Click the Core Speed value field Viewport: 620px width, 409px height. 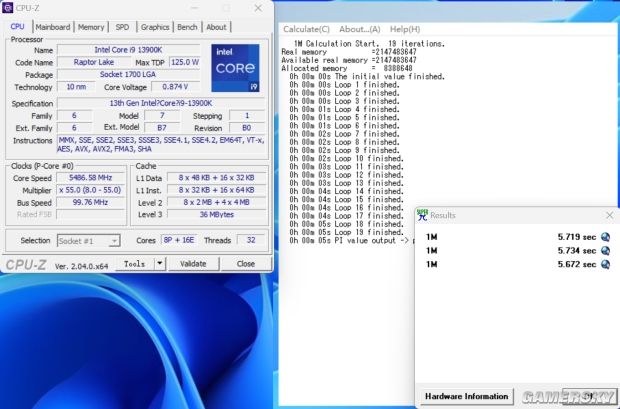90,177
